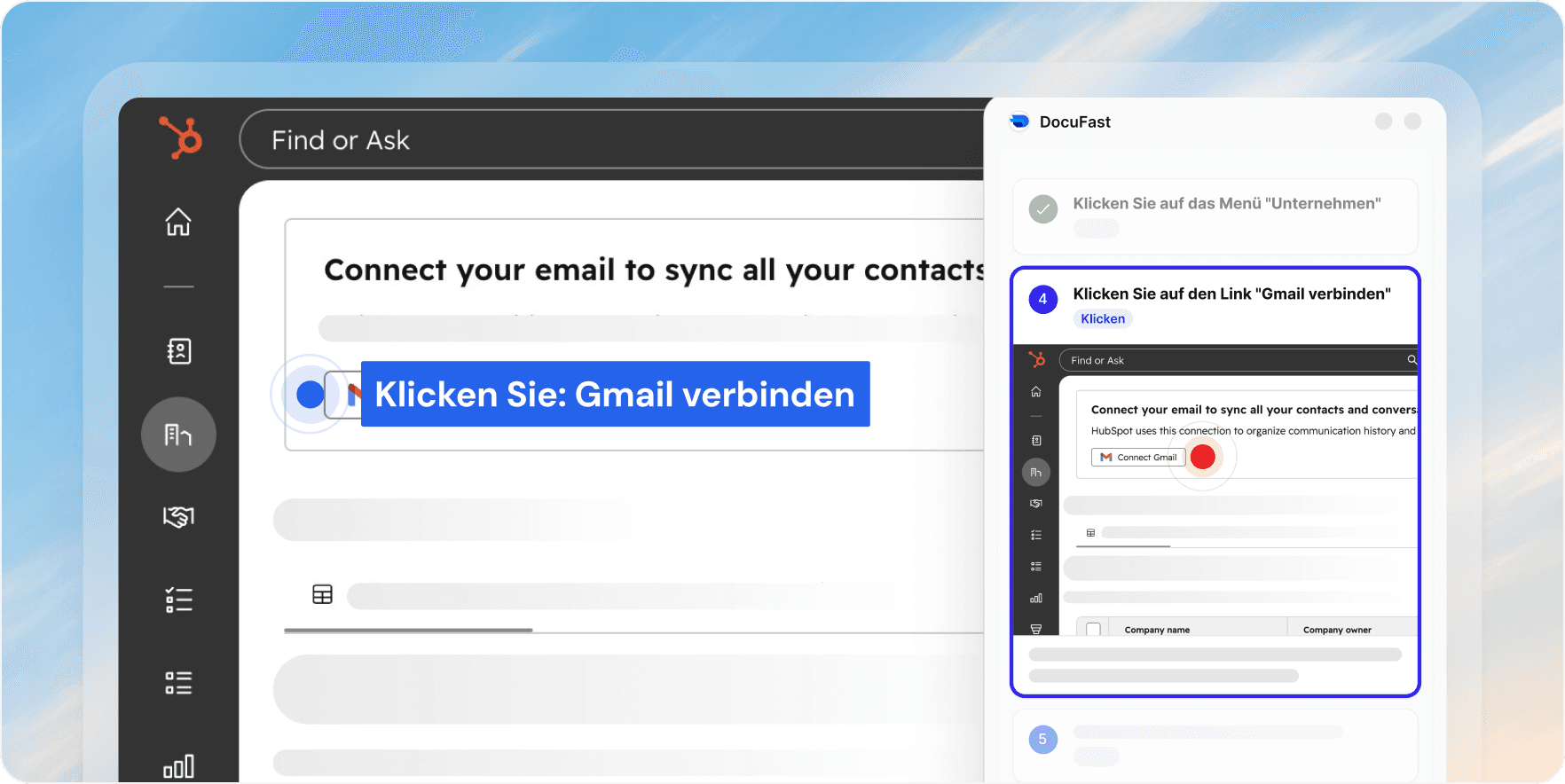Click the large Find or Ask search field

(x=612, y=139)
